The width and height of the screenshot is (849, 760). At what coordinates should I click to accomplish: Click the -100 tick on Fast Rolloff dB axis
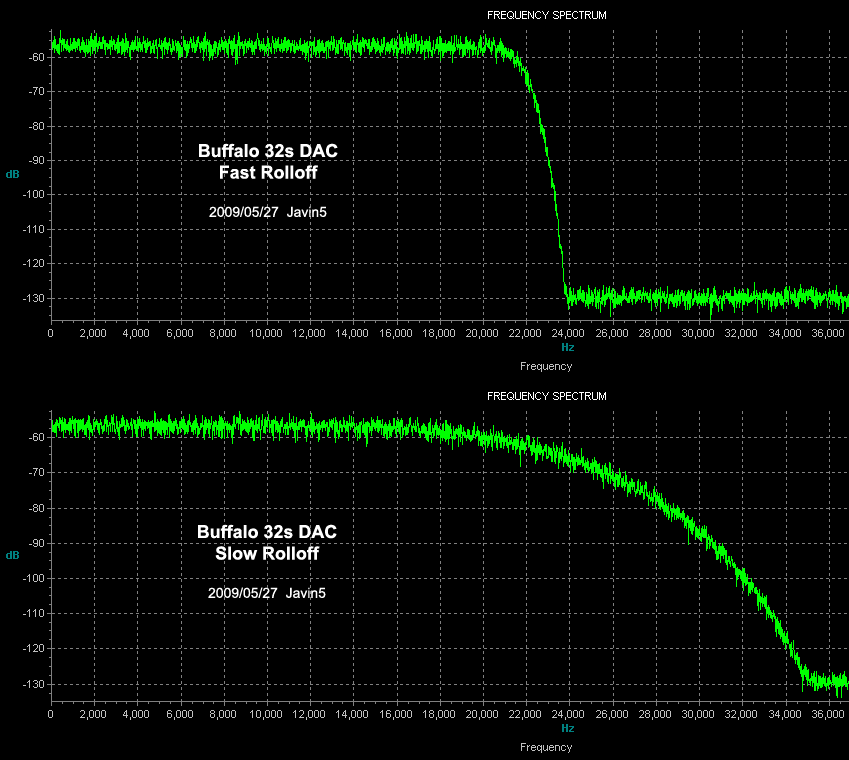pyautogui.click(x=34, y=194)
